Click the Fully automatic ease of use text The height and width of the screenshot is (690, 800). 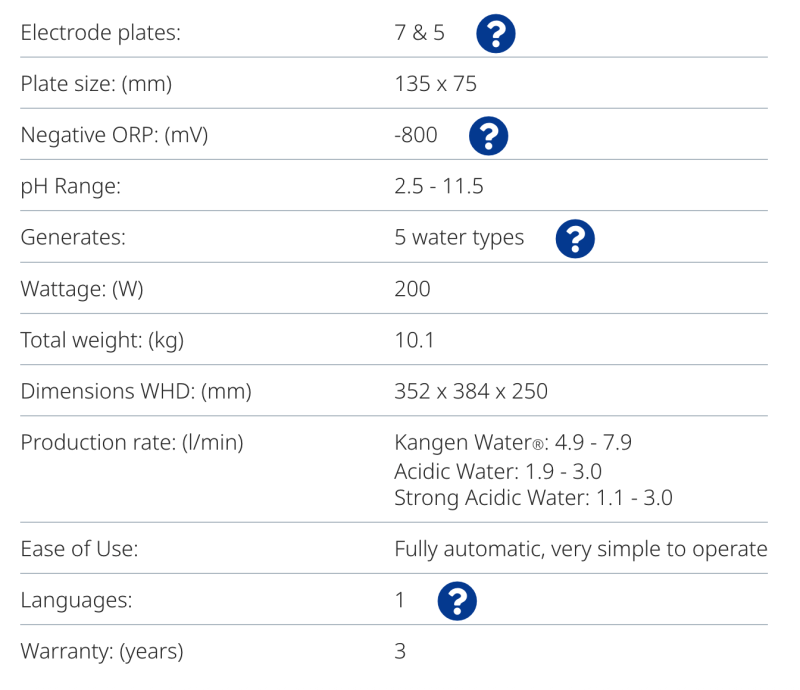click(x=581, y=549)
